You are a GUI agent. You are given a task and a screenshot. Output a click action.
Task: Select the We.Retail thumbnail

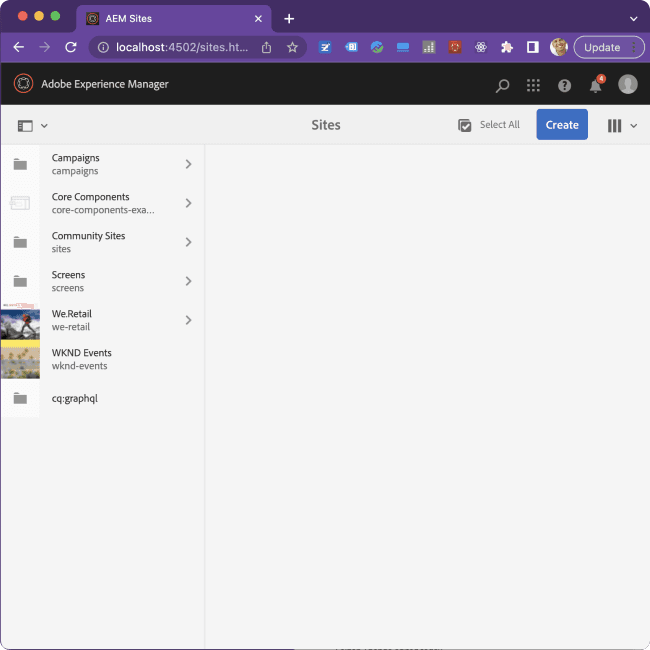20,320
